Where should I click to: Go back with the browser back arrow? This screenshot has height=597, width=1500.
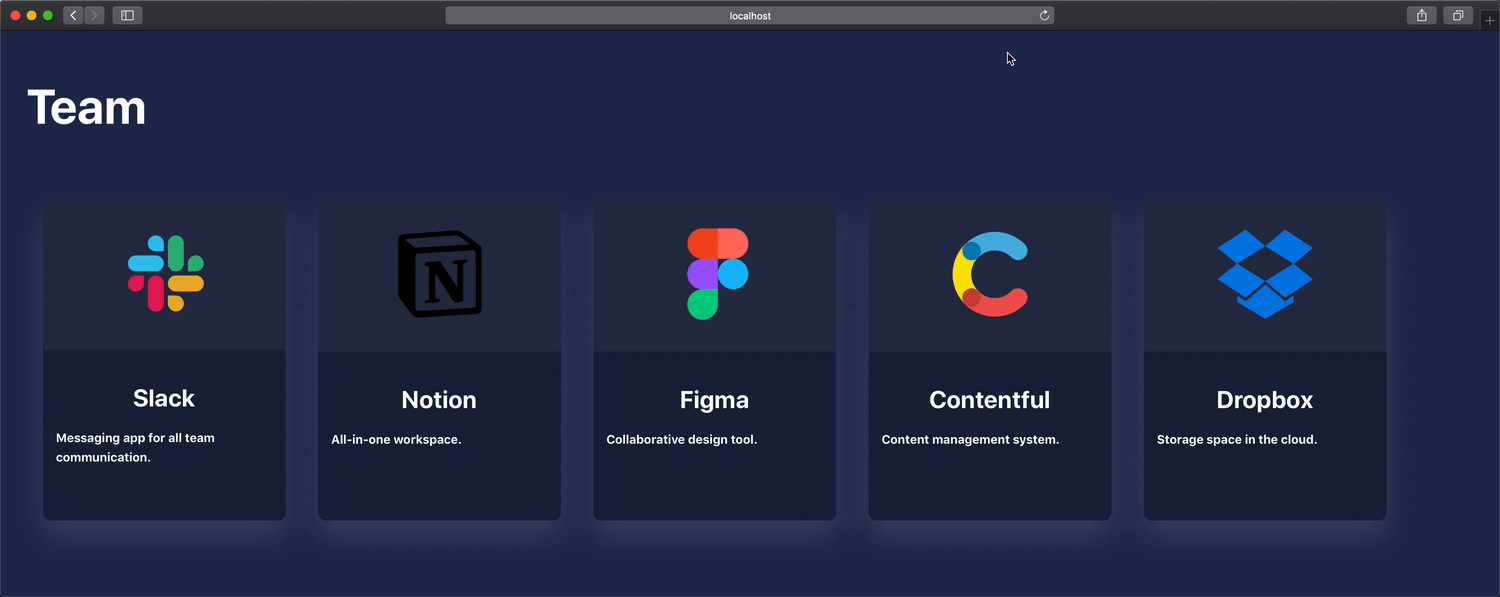coord(73,15)
